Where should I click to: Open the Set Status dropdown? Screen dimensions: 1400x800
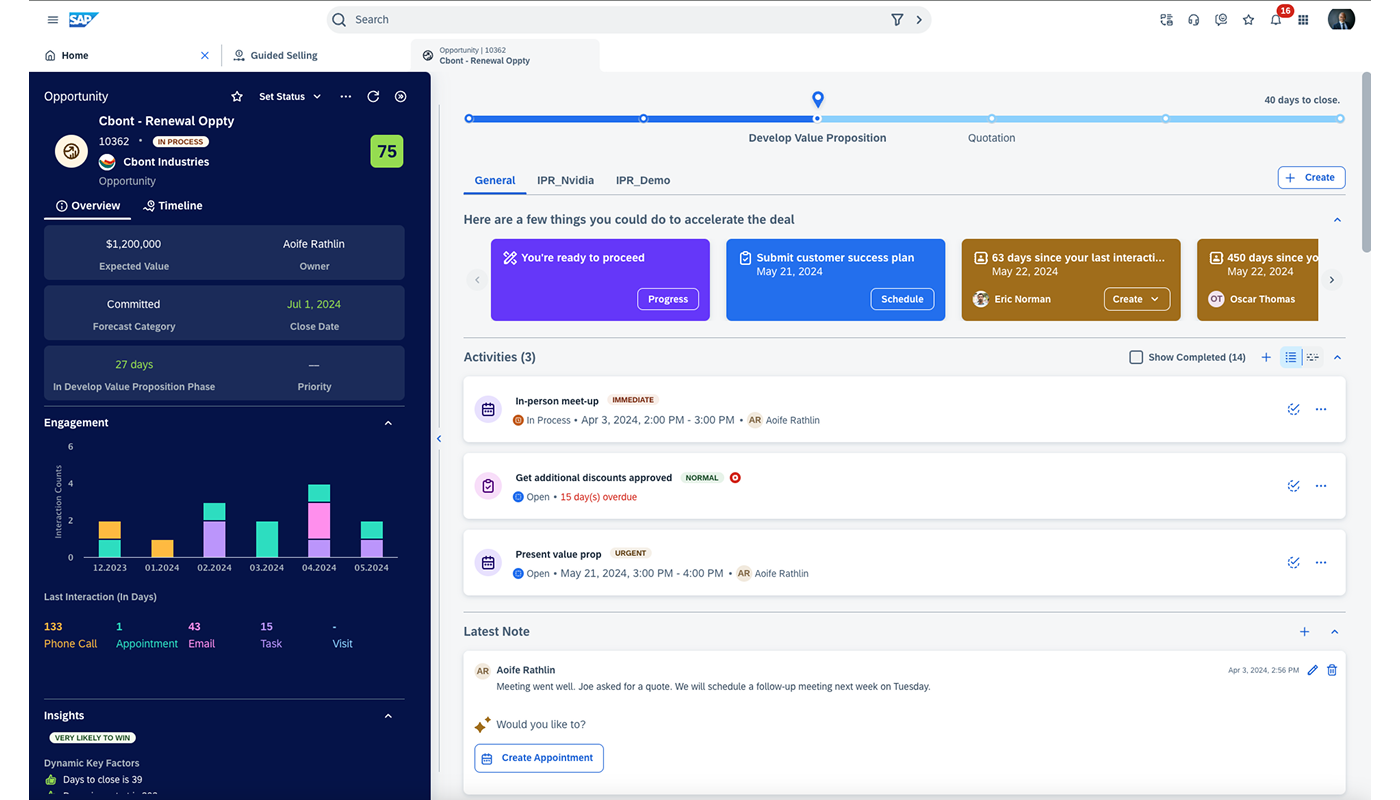[290, 97]
